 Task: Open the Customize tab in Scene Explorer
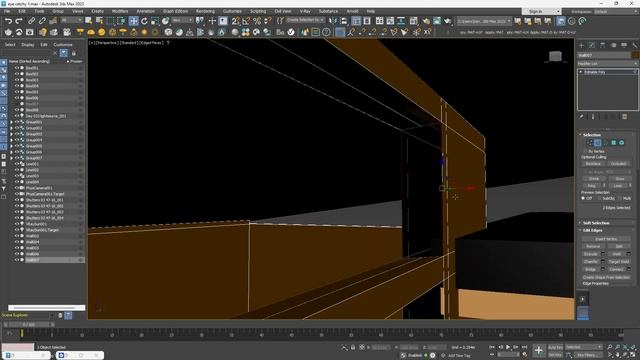[63, 45]
